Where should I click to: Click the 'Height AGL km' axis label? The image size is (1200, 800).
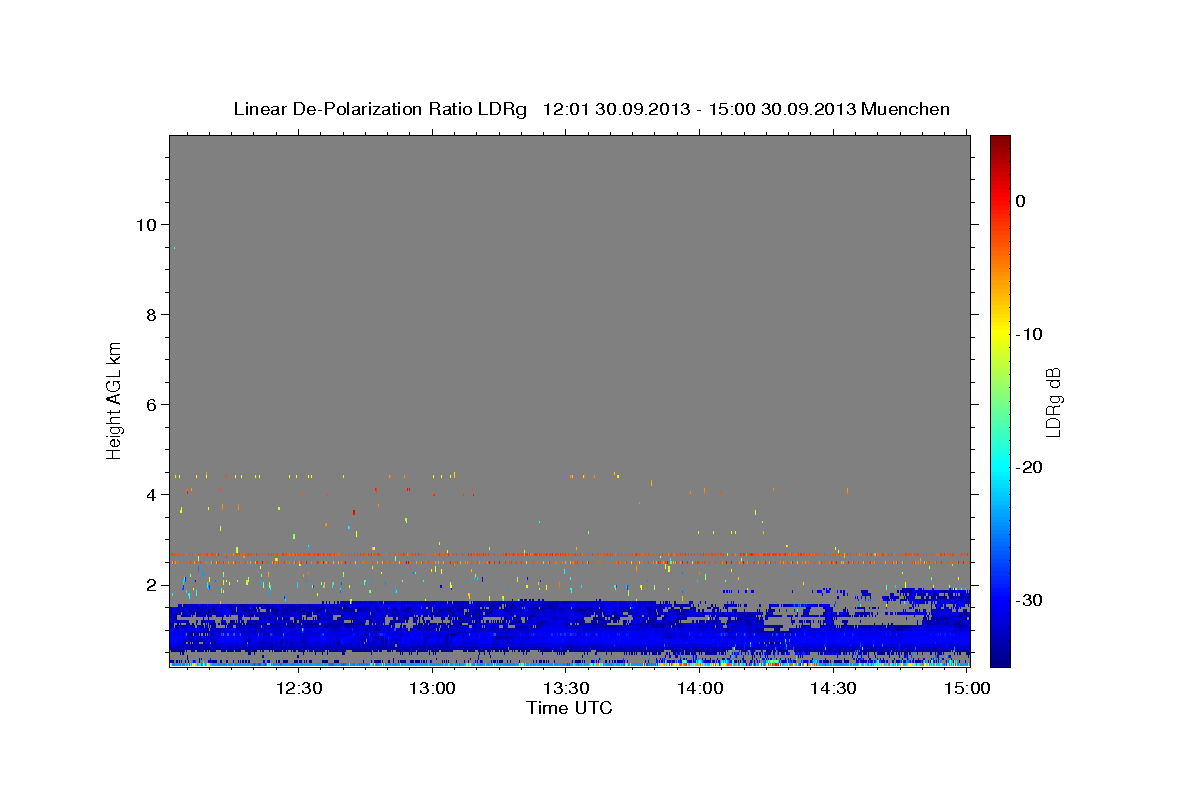pos(115,400)
